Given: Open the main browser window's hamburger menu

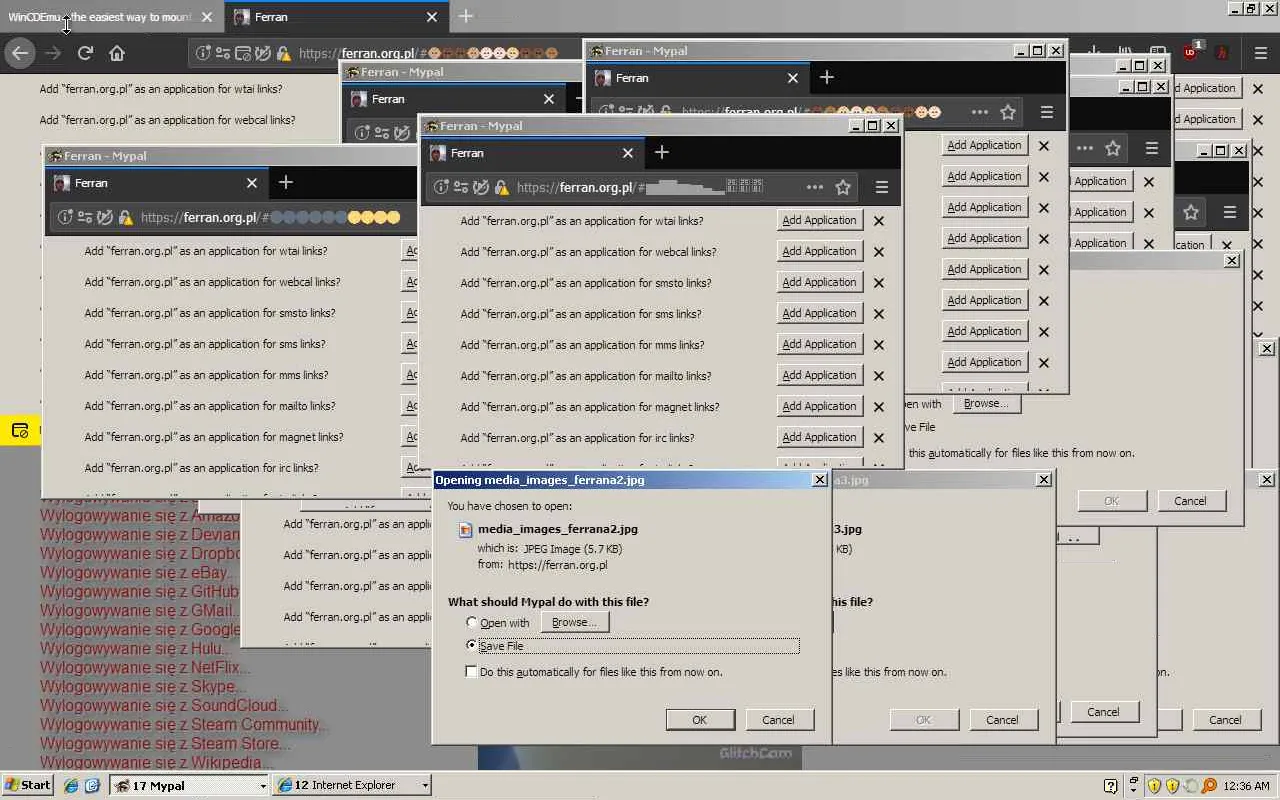Looking at the screenshot, I should click(1262, 53).
